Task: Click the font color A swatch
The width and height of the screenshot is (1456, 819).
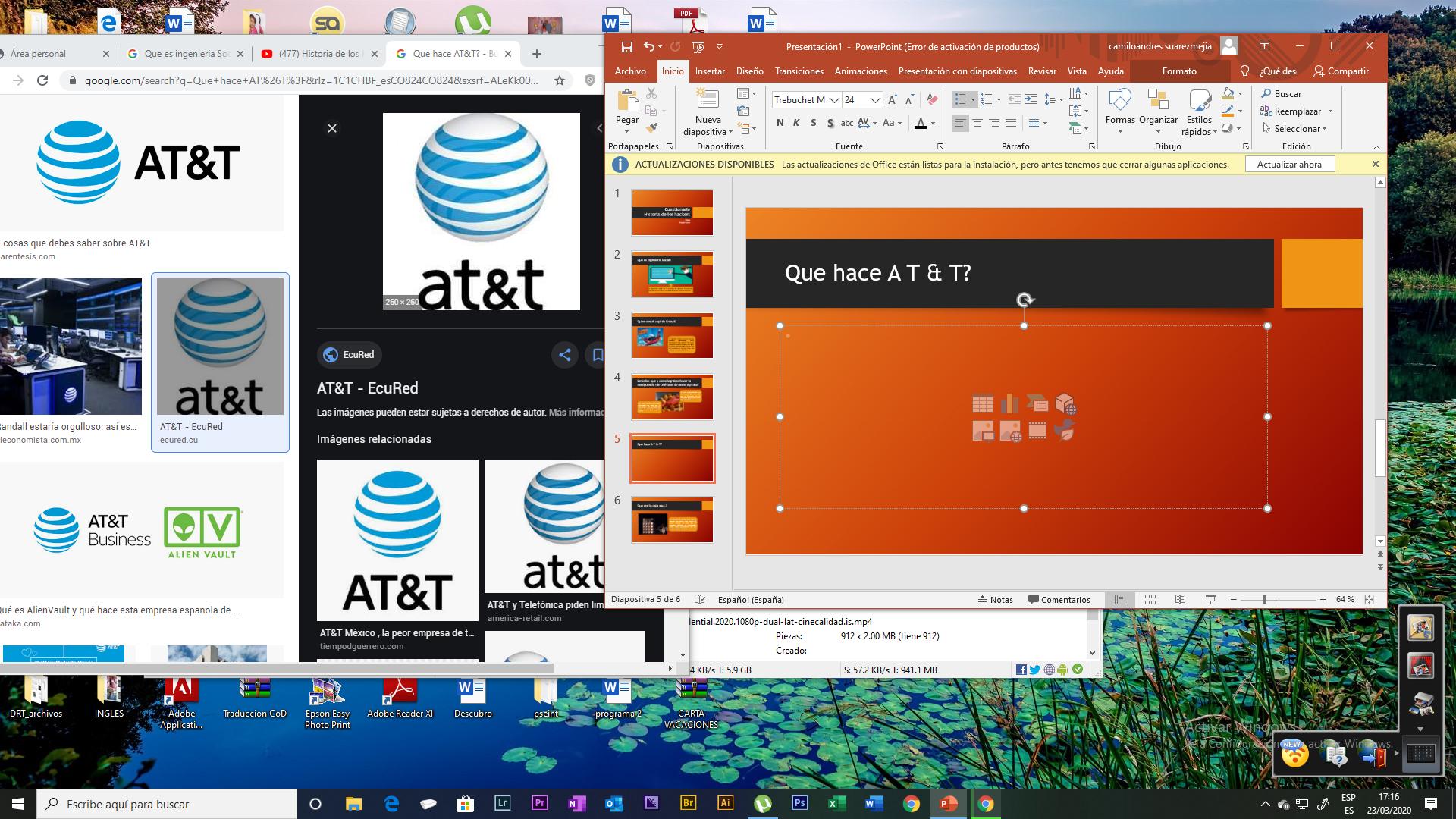Action: click(x=921, y=123)
